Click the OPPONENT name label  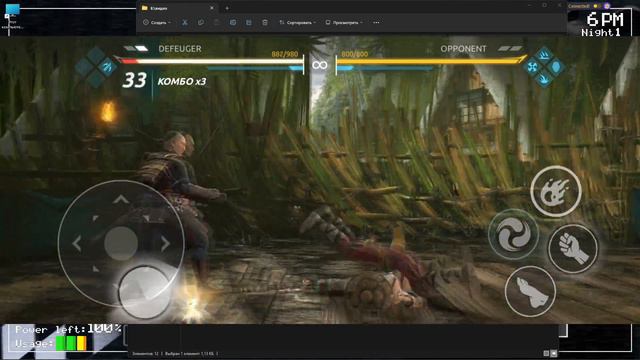[463, 49]
